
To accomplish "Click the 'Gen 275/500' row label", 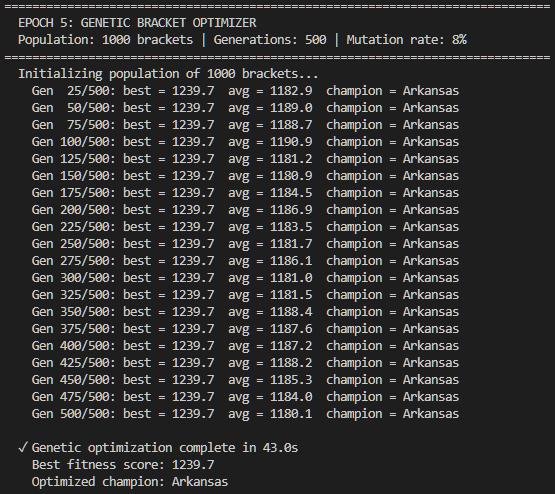I will pos(74,261).
